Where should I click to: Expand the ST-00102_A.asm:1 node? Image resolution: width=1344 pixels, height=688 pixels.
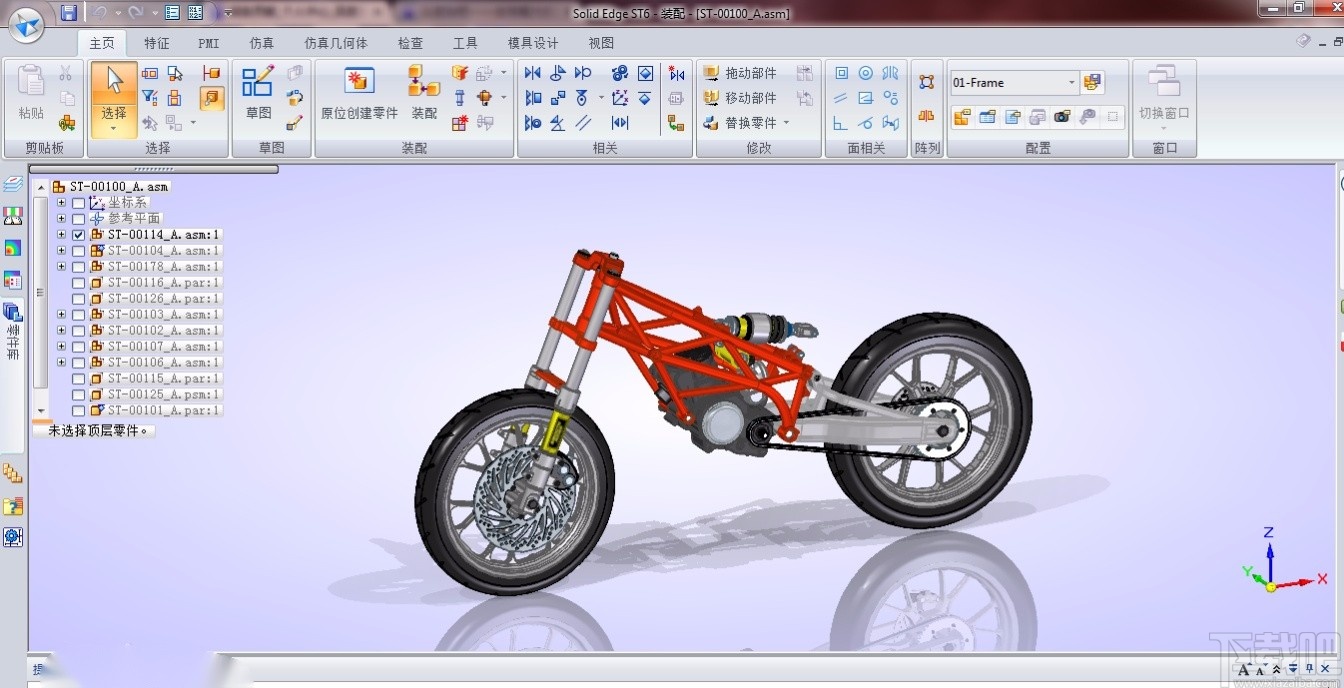pos(61,330)
